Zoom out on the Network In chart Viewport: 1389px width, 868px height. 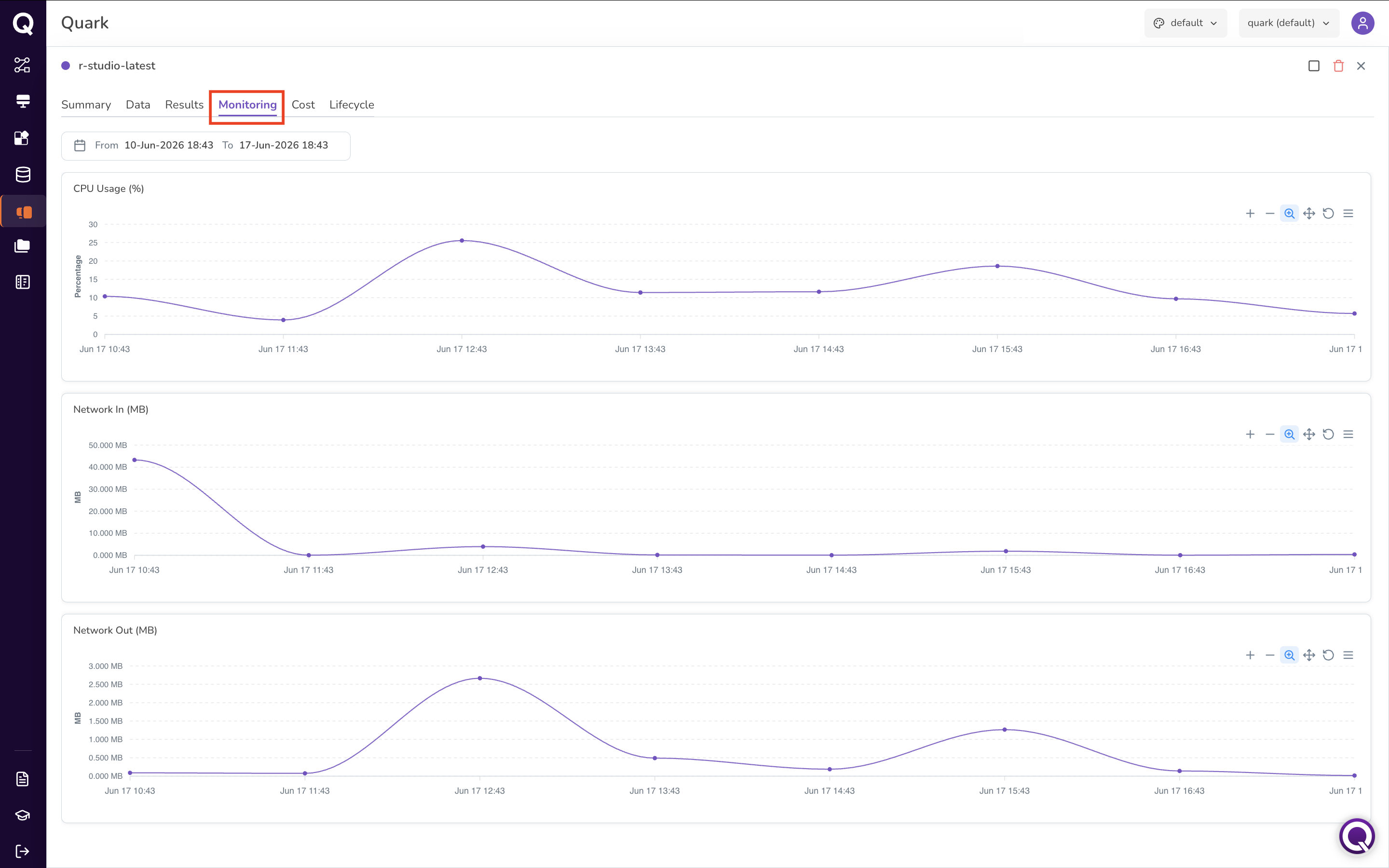click(1269, 434)
